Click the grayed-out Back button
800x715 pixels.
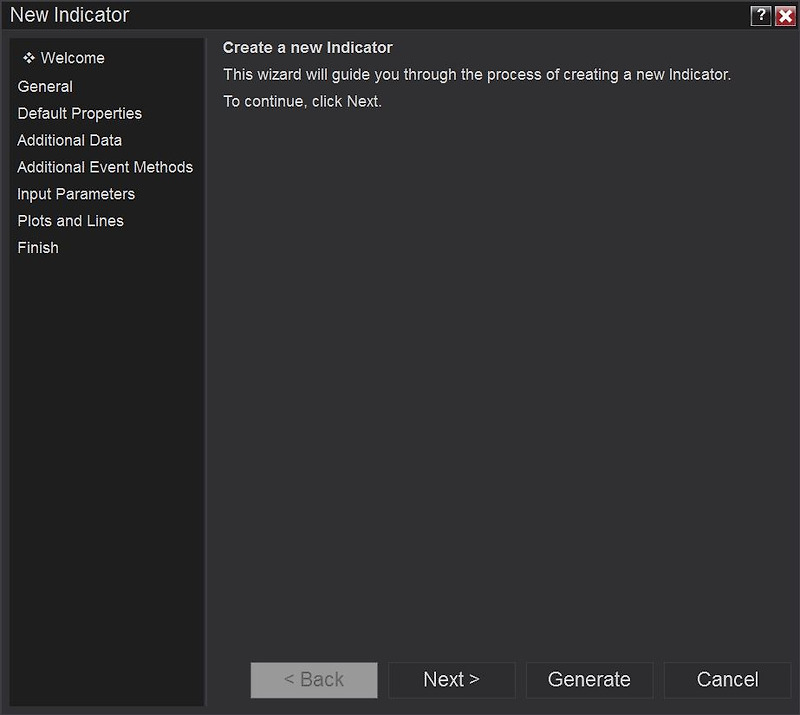point(314,680)
